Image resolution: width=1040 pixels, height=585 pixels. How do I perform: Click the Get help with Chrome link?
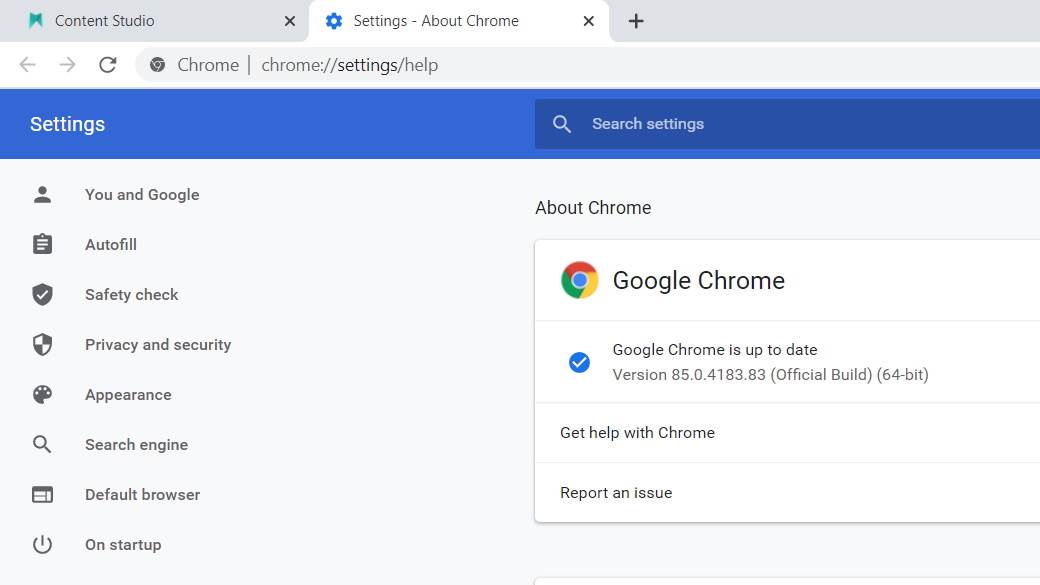coord(637,433)
